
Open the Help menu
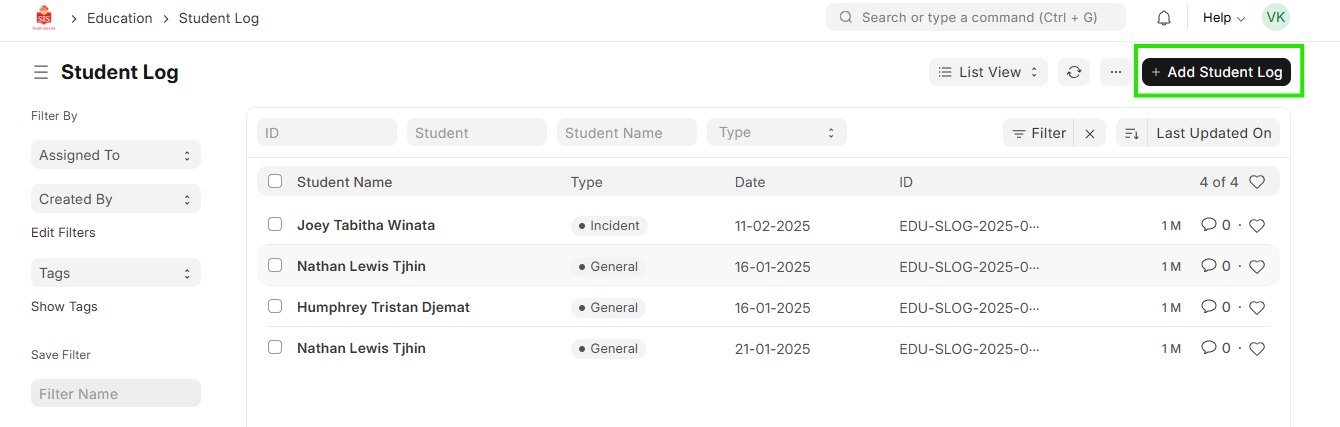[x=1223, y=18]
